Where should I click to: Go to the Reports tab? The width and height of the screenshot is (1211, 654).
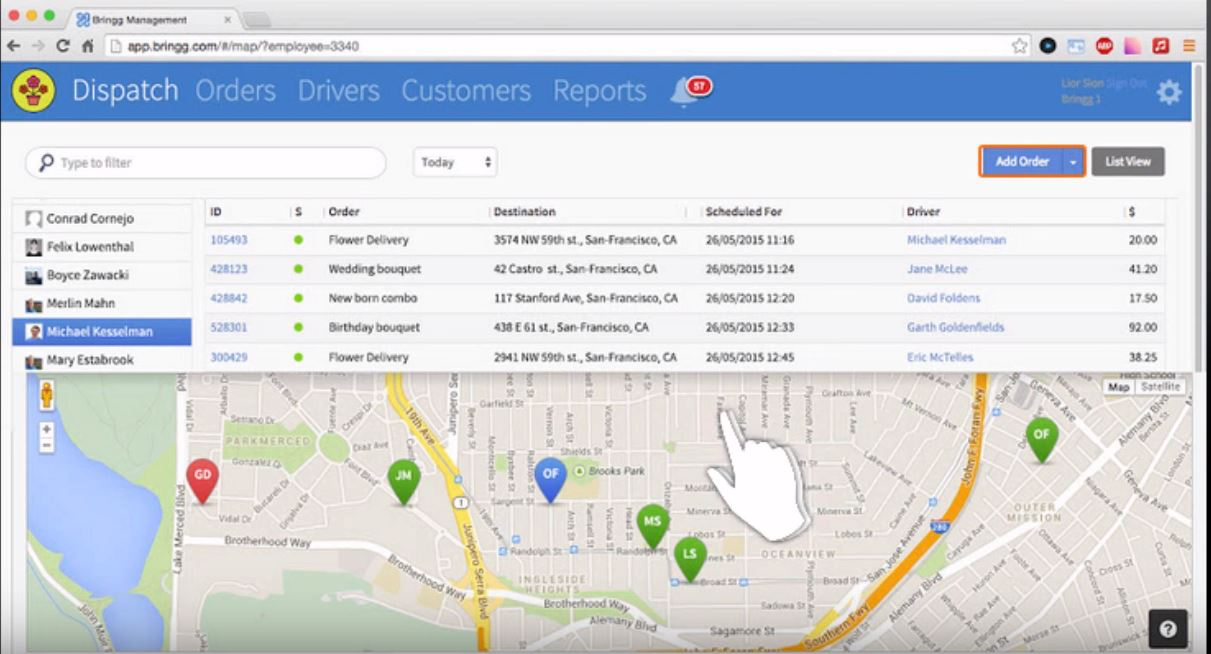[x=599, y=91]
